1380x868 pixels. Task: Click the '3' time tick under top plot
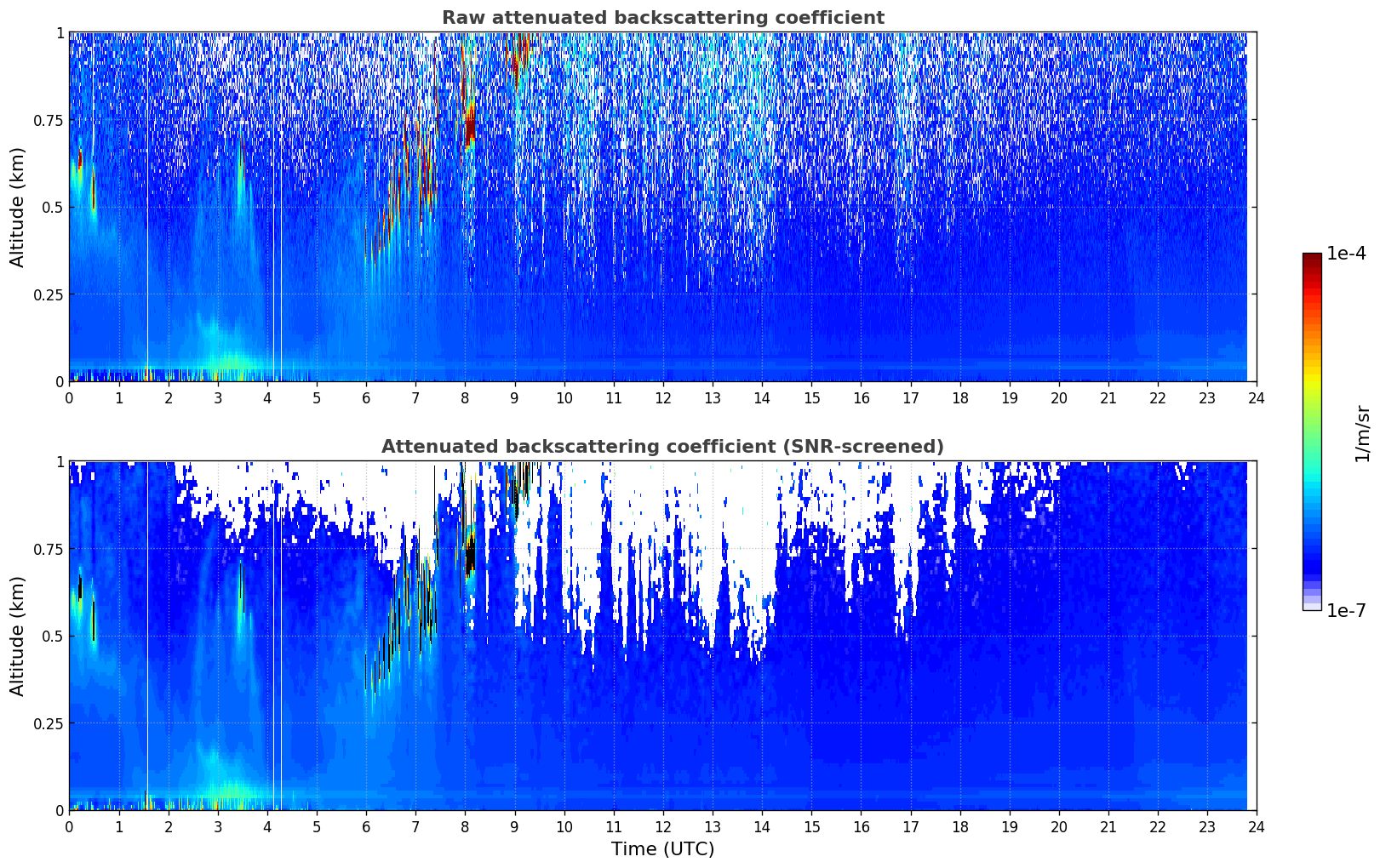218,398
